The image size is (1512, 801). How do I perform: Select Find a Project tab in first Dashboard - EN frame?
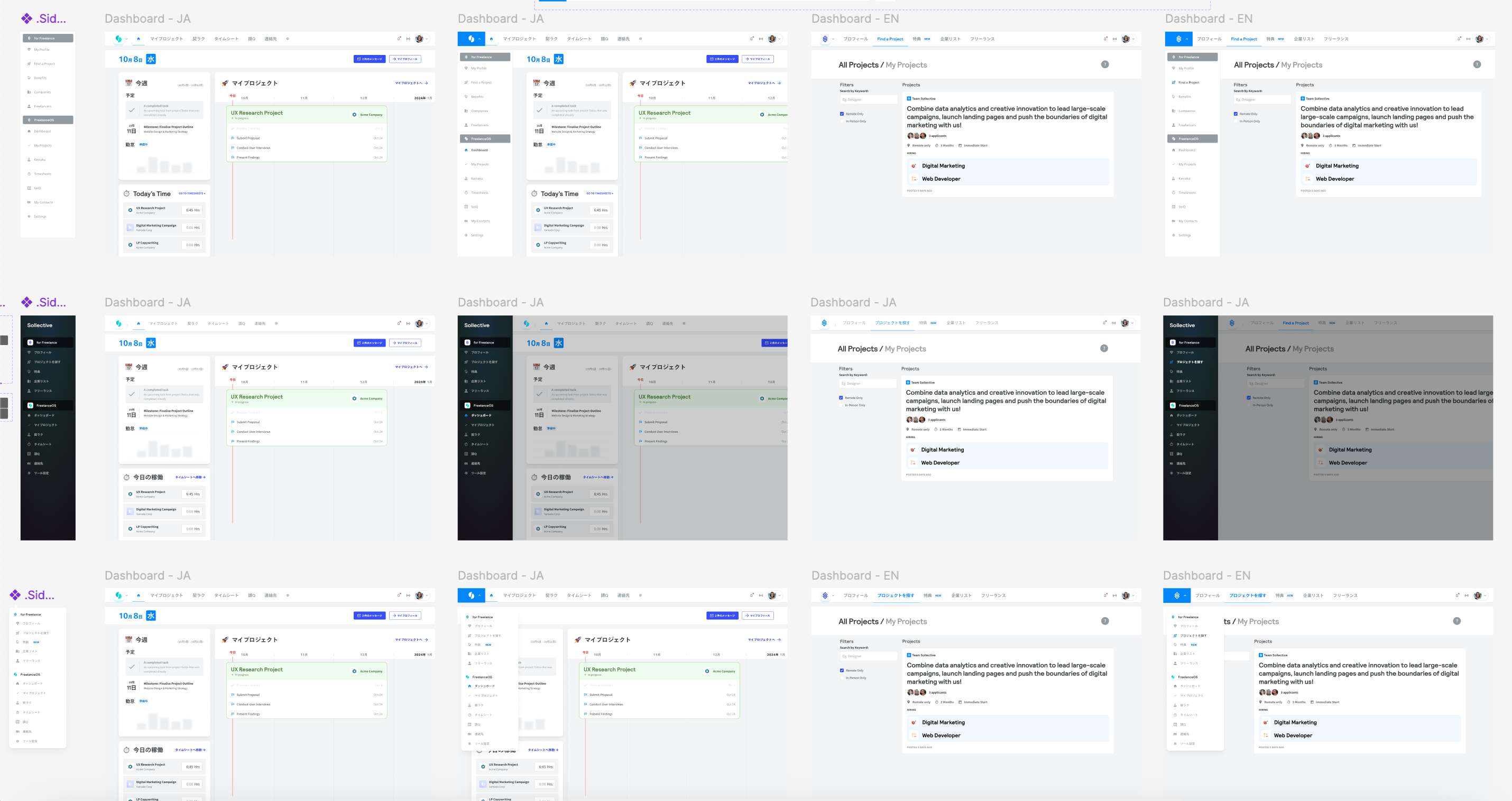click(x=890, y=39)
